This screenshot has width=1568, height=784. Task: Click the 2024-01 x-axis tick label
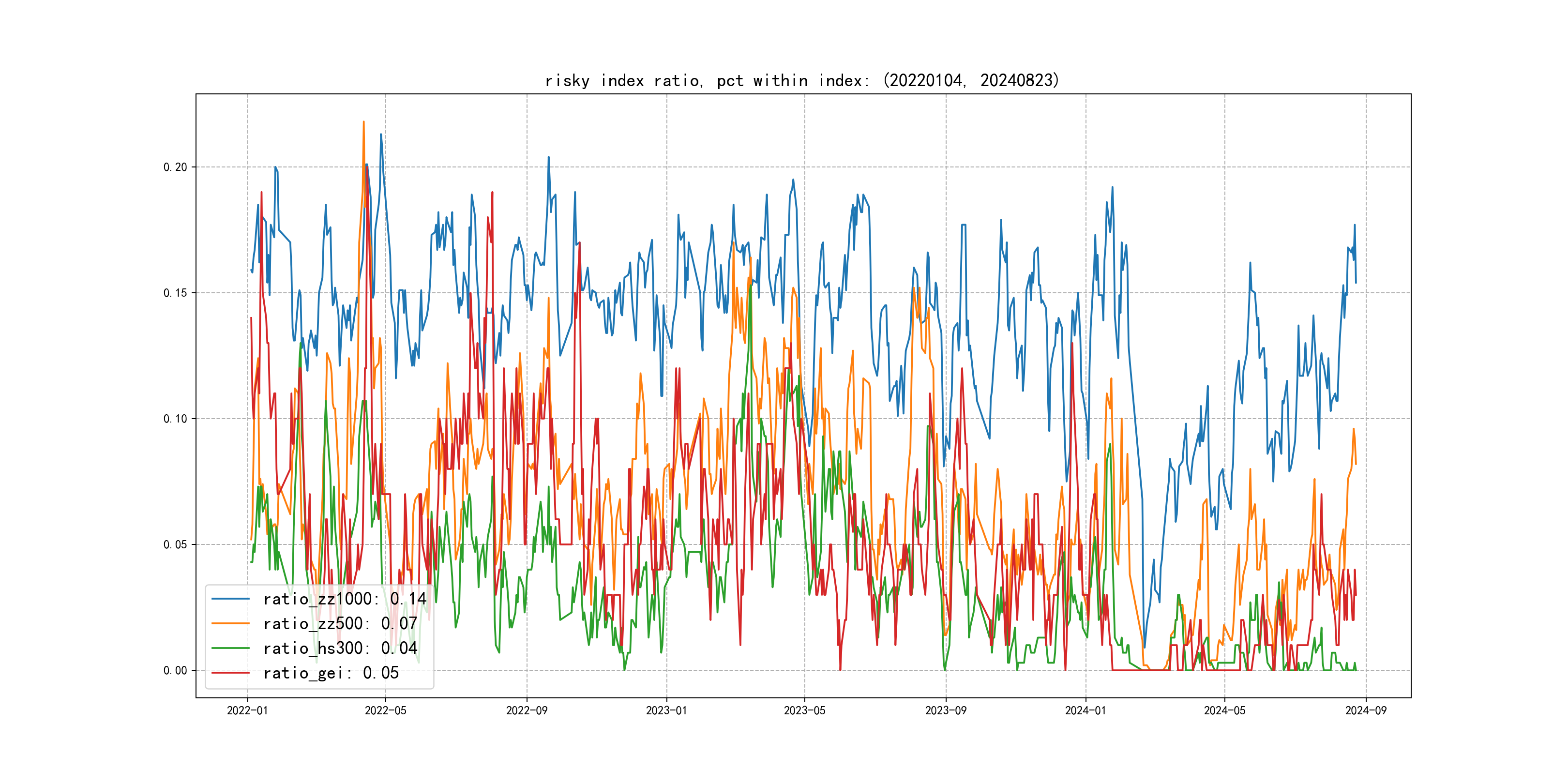pyautogui.click(x=1086, y=710)
